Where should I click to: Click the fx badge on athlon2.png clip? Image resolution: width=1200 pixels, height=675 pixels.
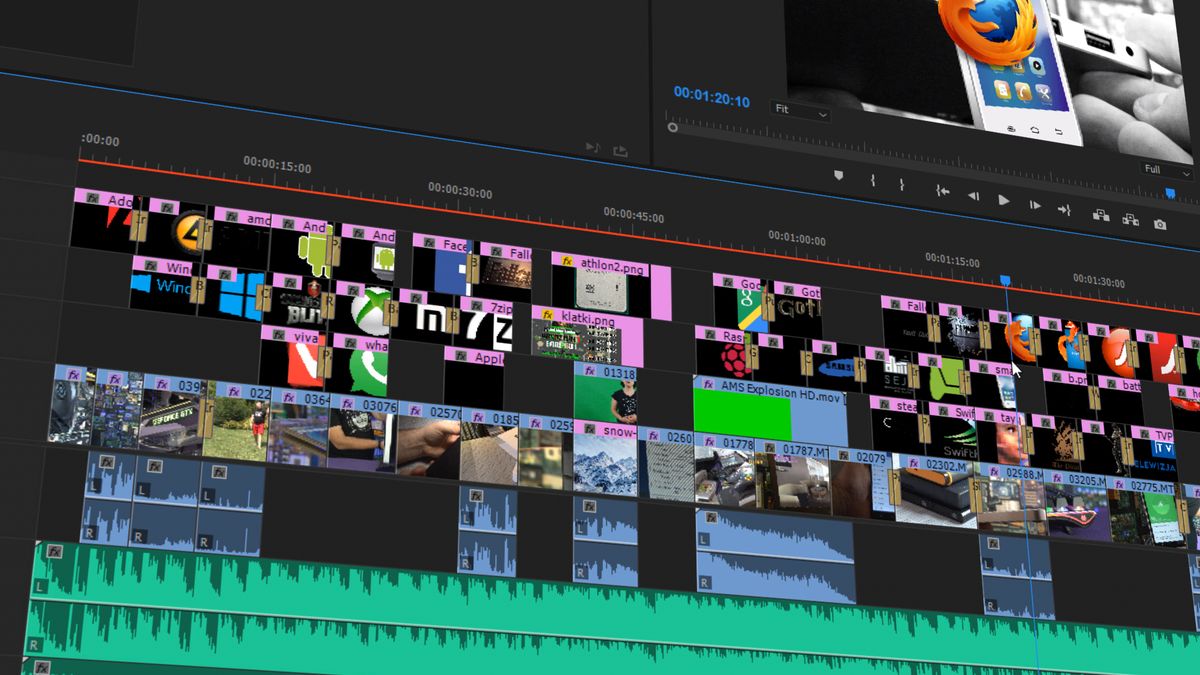[x=568, y=261]
